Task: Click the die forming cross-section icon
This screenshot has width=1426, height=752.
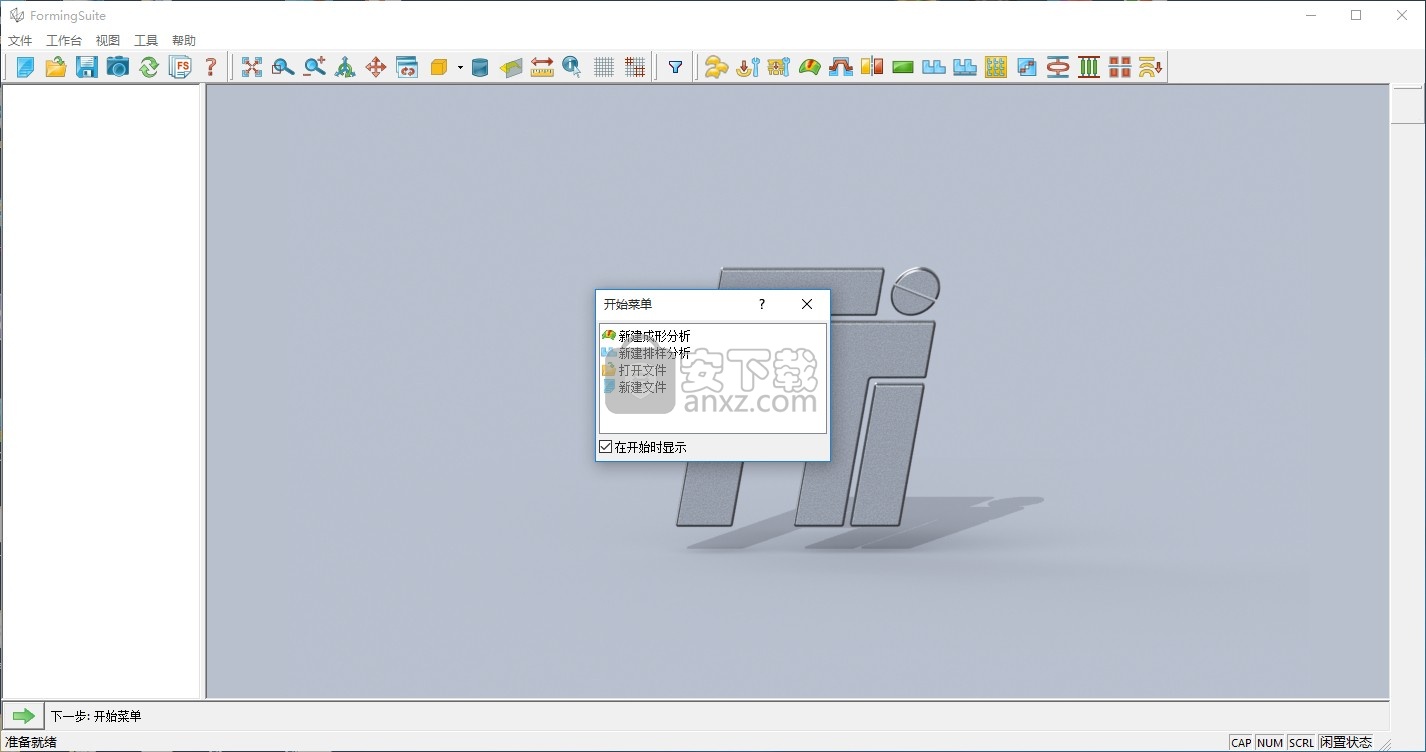Action: 840,67
